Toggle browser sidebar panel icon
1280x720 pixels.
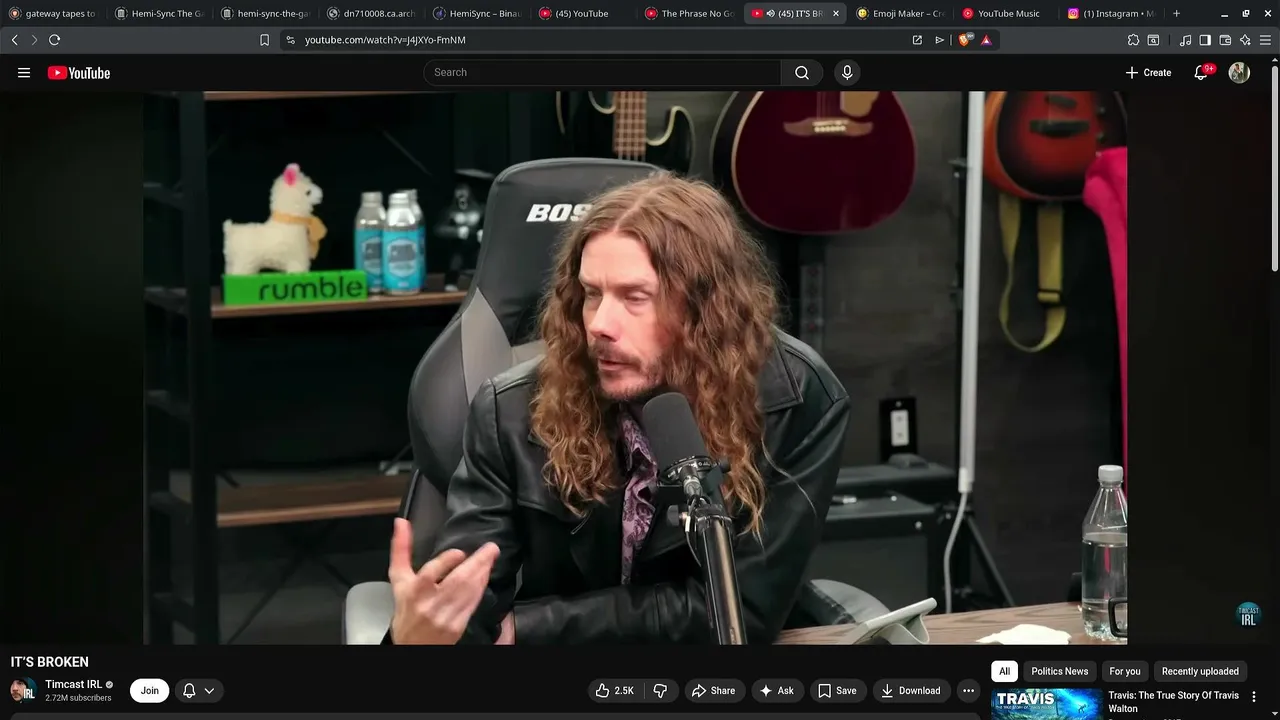(1205, 40)
